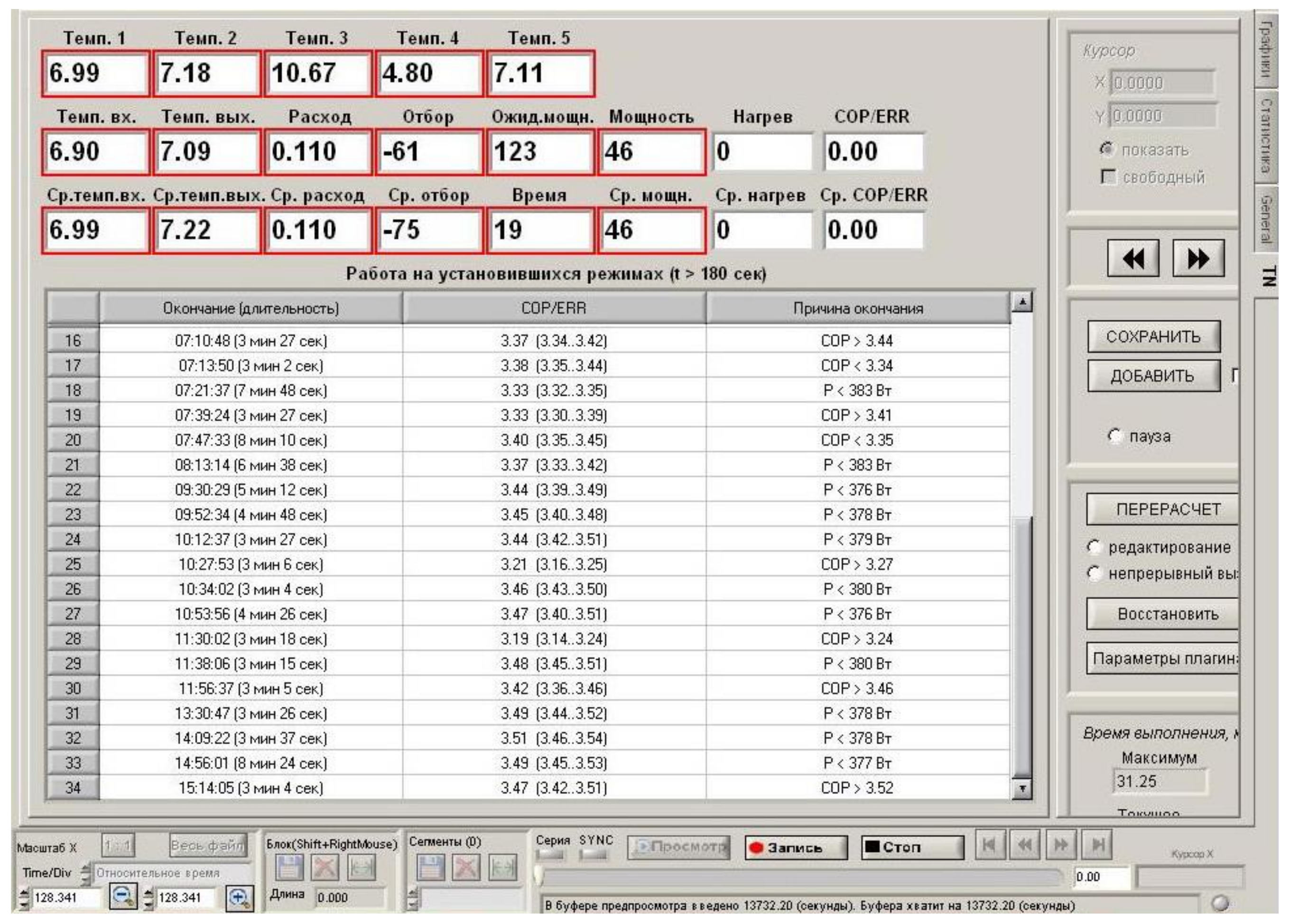Click stepper of left 128.341 field
1290x924 pixels.
(x=24, y=898)
